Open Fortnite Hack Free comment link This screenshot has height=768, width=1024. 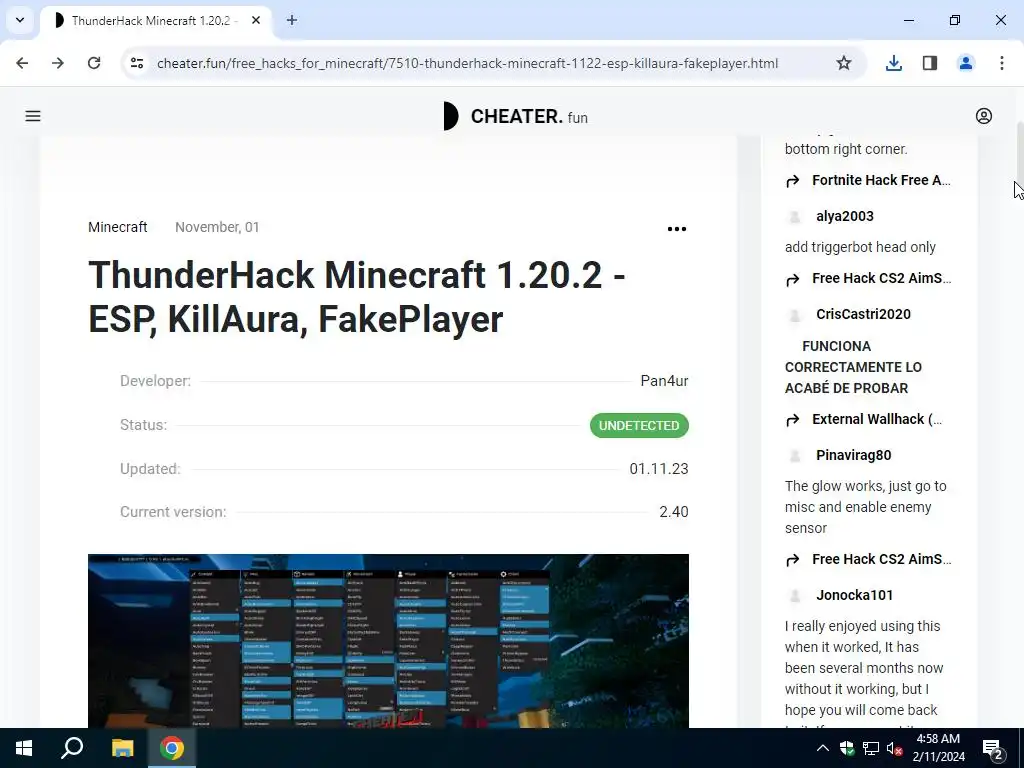click(881, 180)
